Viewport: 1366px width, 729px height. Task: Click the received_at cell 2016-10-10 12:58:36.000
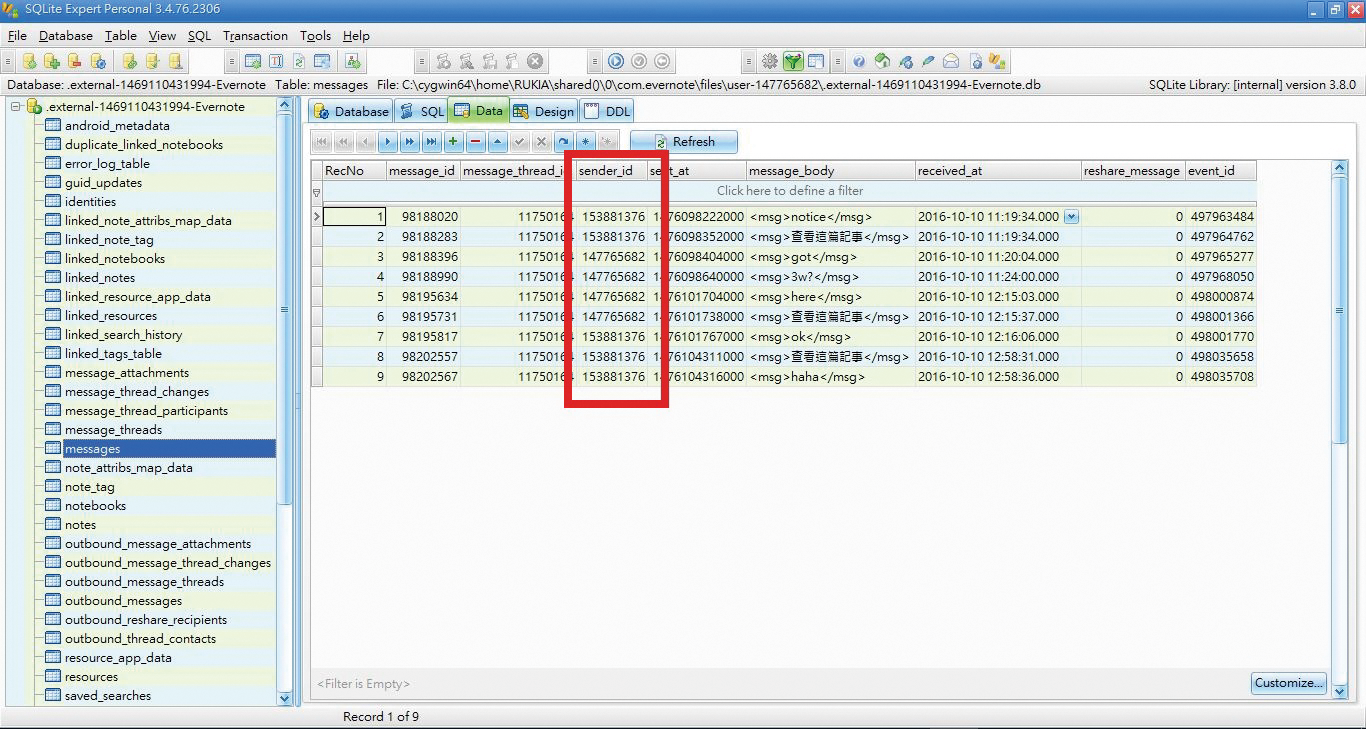point(998,377)
